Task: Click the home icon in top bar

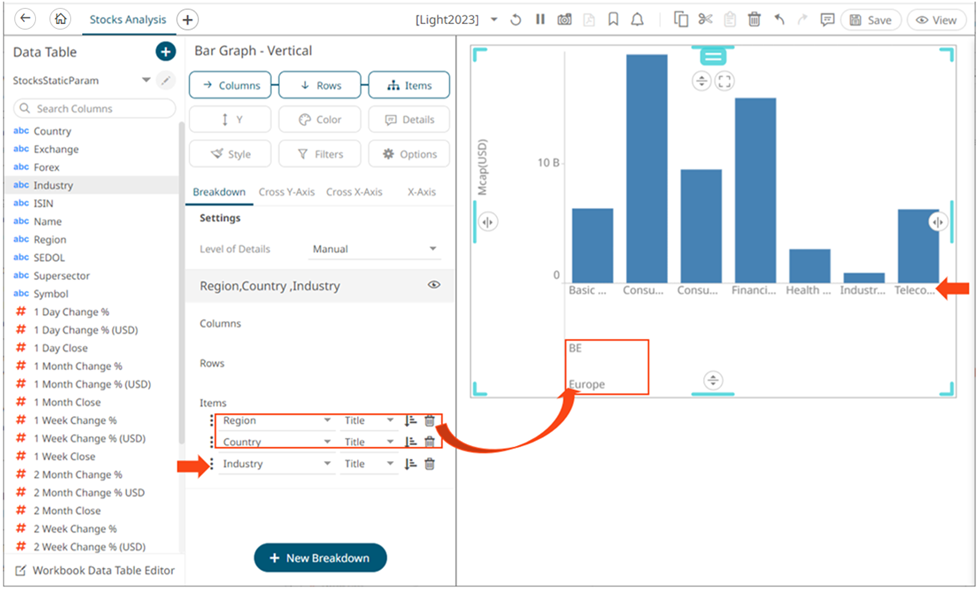Action: point(60,19)
